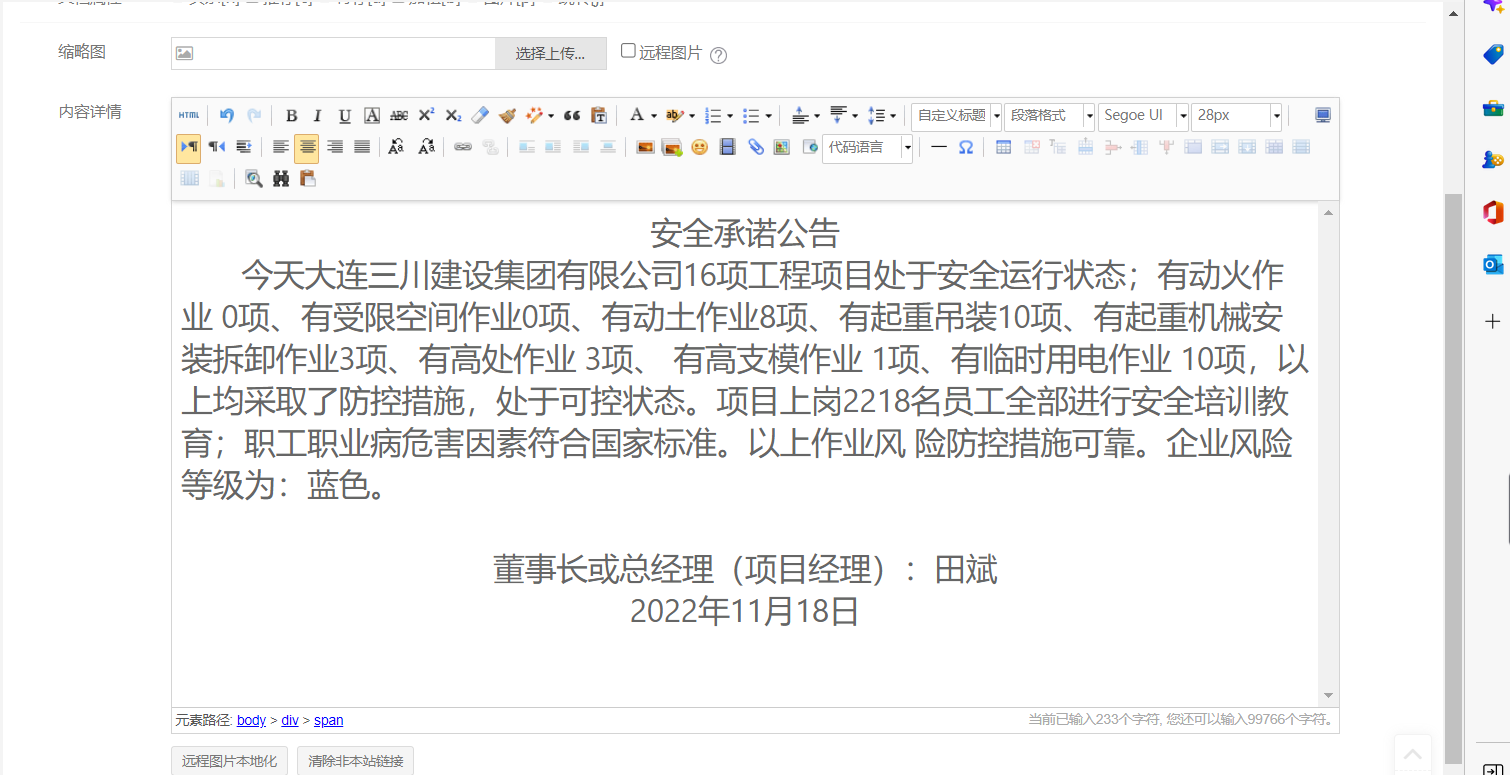
Task: Add a character border to text
Action: coord(372,116)
